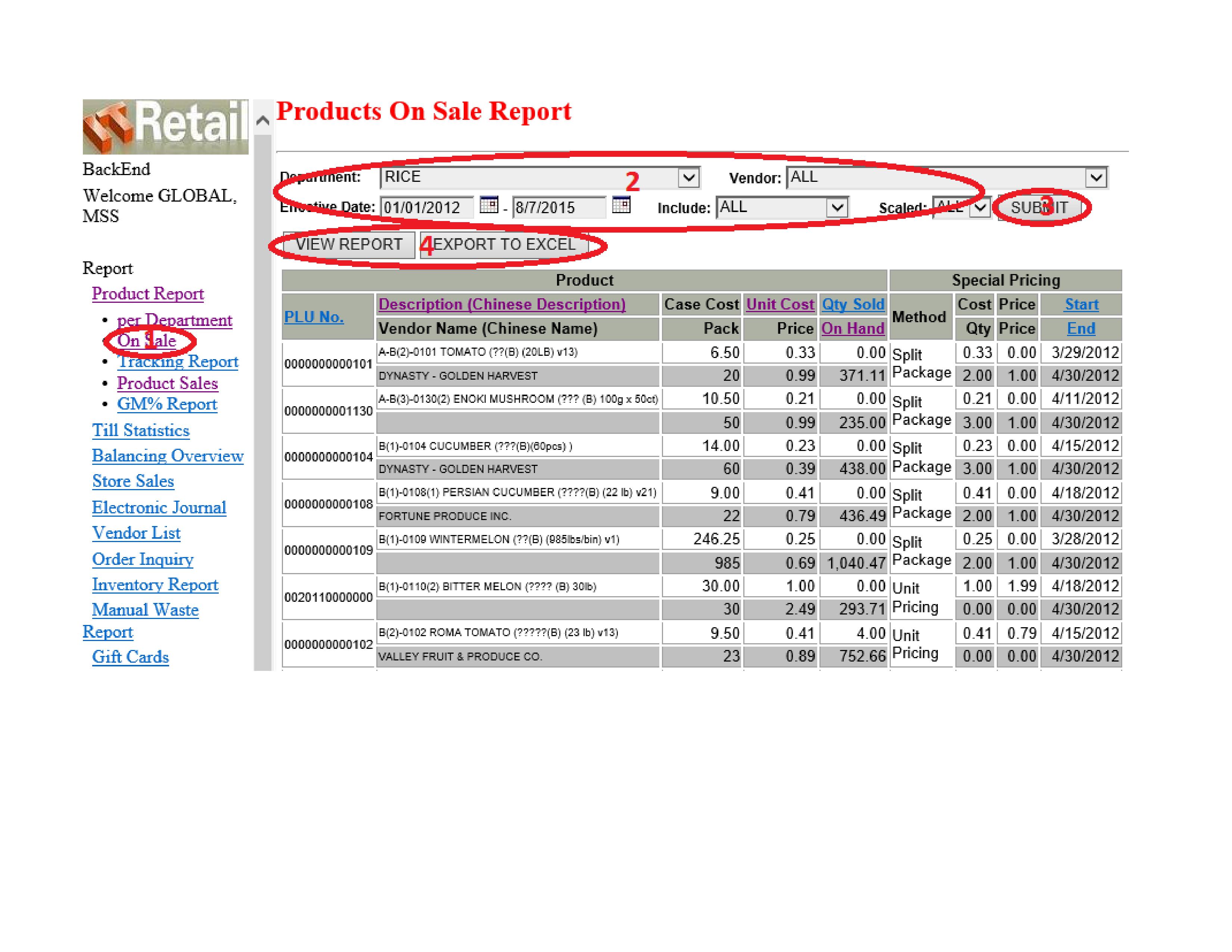Expand the Scaled dropdown
The image size is (1232, 952).
(x=980, y=208)
